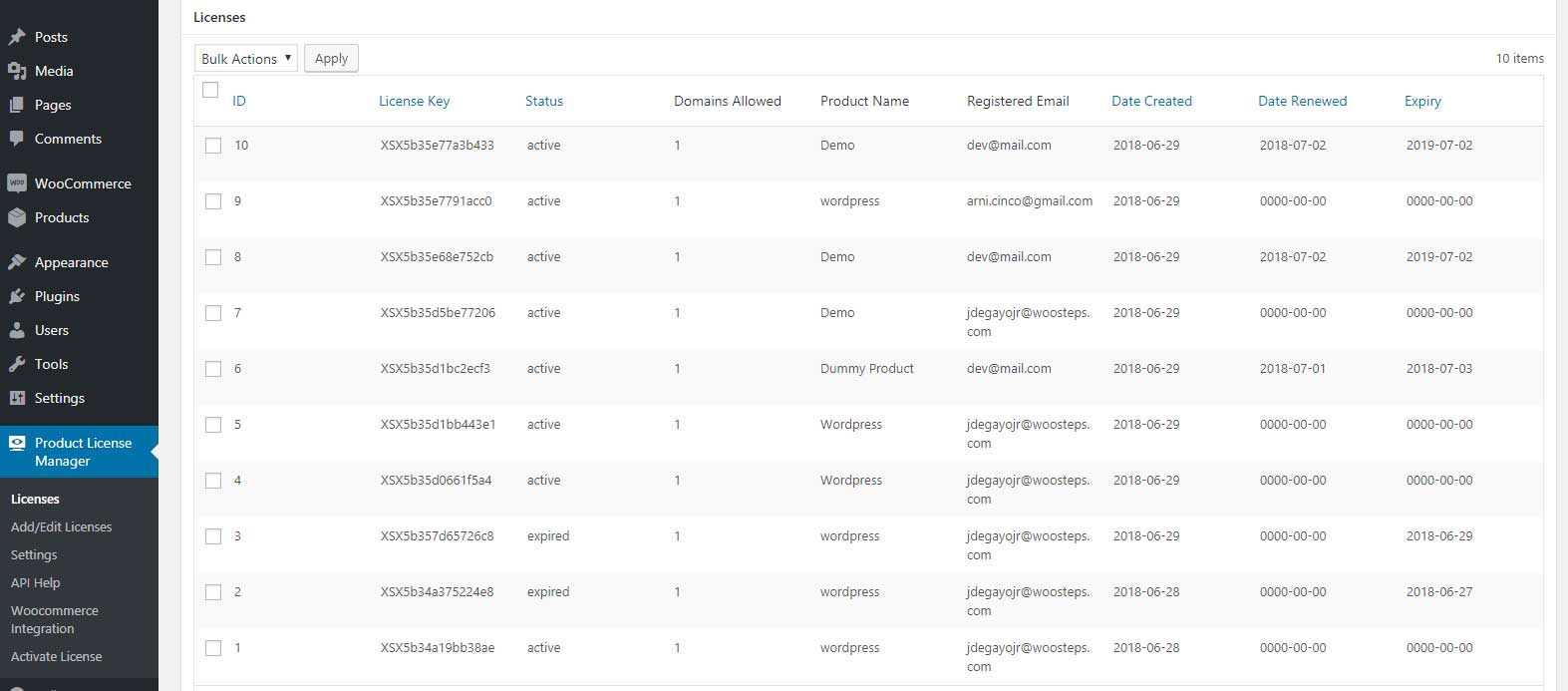Sort licenses by the Expiry column

tap(1422, 101)
